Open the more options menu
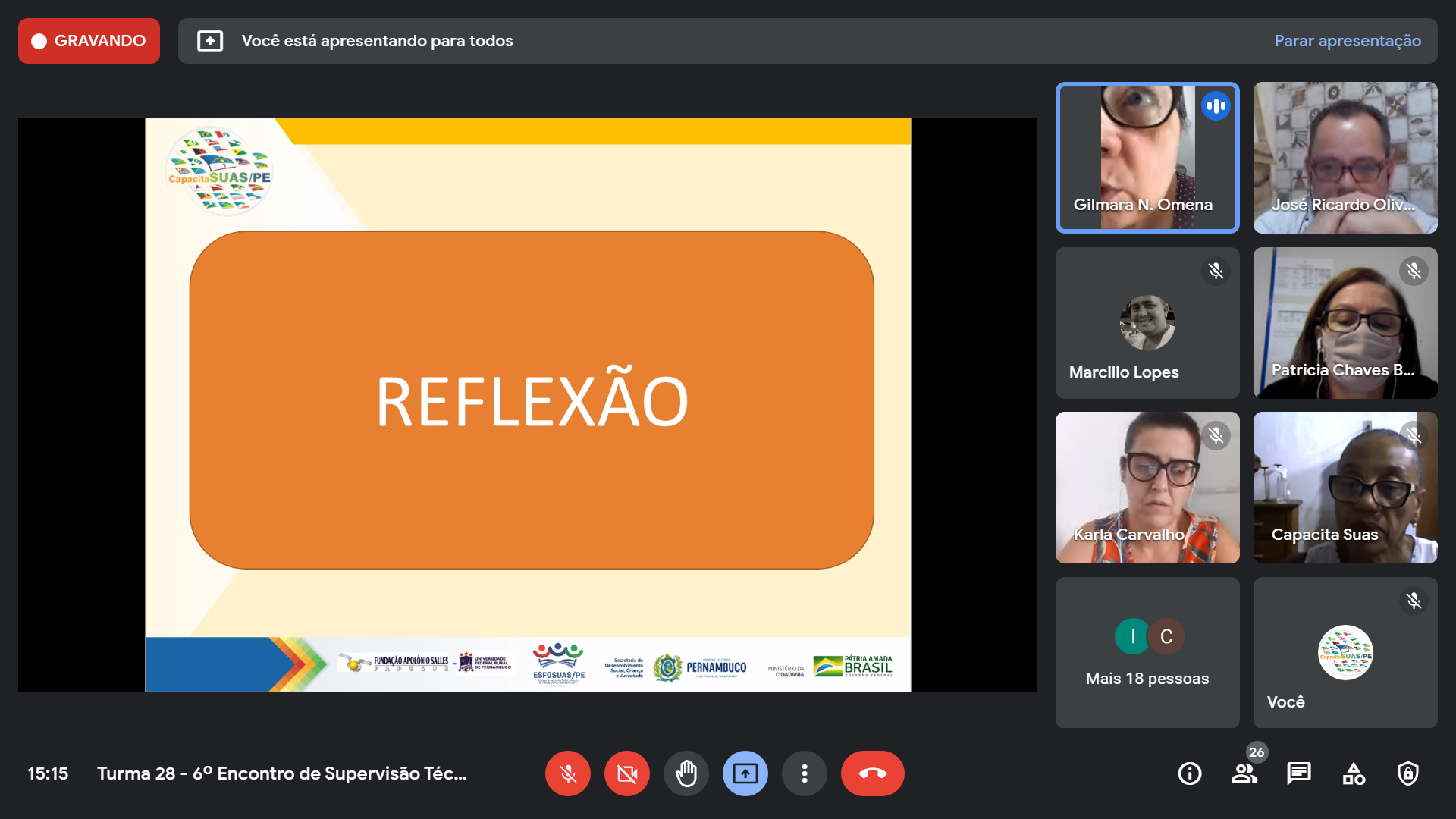This screenshot has height=819, width=1456. (804, 773)
